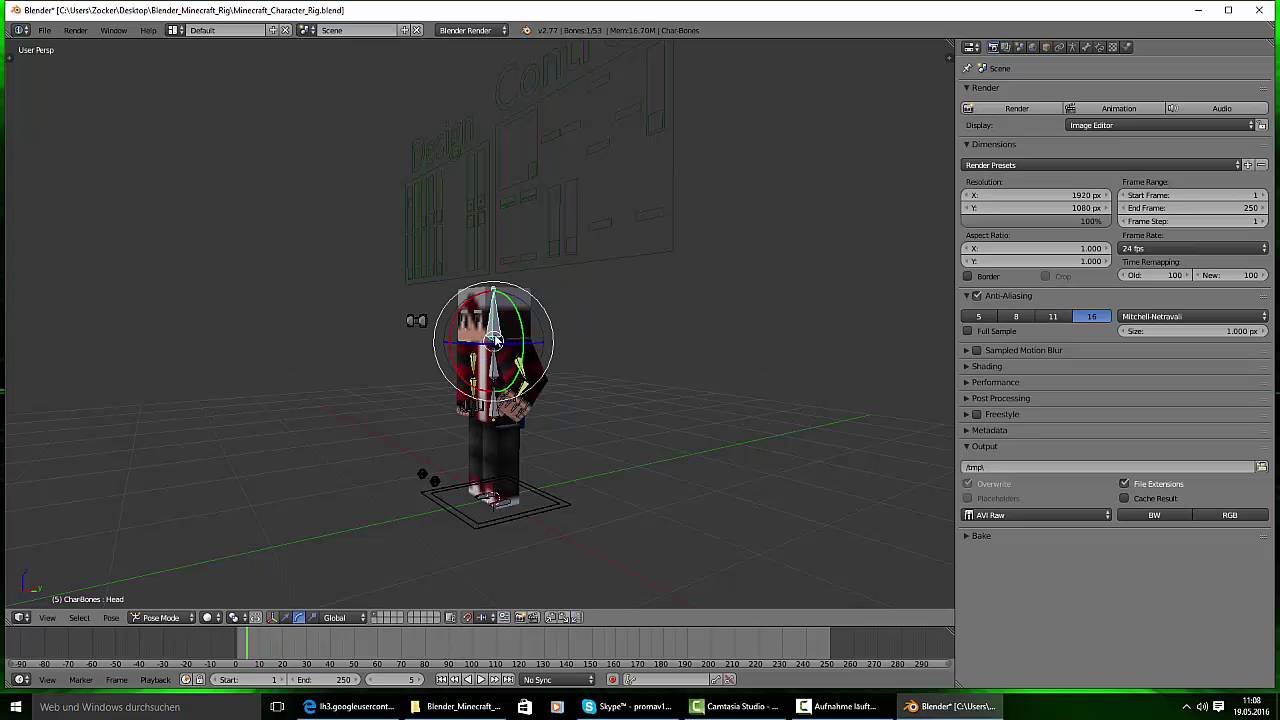Select the BW color mode button
Image resolution: width=1280 pixels, height=720 pixels.
(1154, 515)
